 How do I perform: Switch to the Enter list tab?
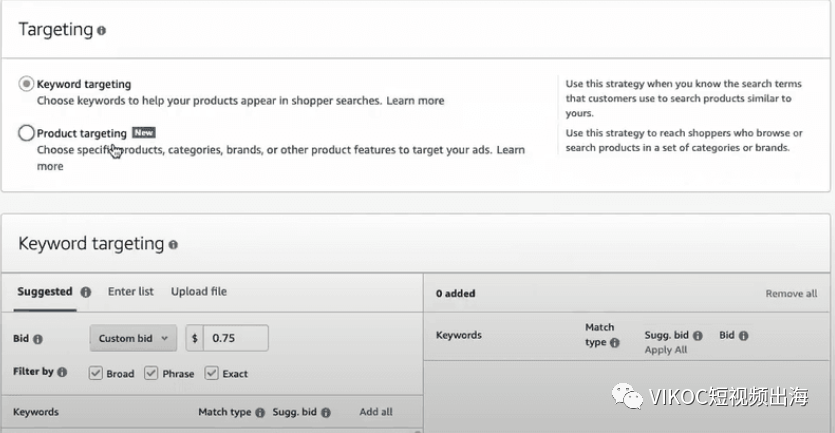[x=131, y=291]
